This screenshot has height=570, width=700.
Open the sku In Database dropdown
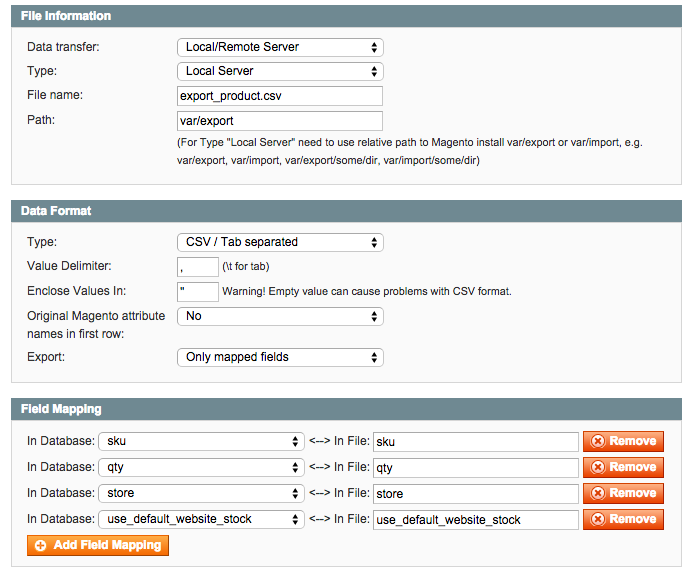[201, 441]
